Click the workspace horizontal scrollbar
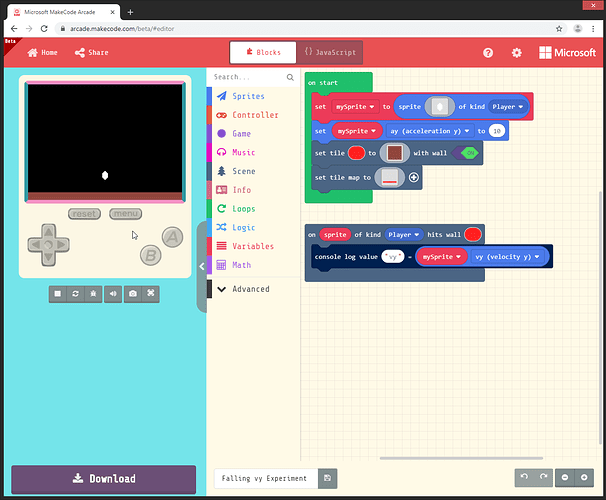This screenshot has height=500, width=606. click(x=461, y=458)
